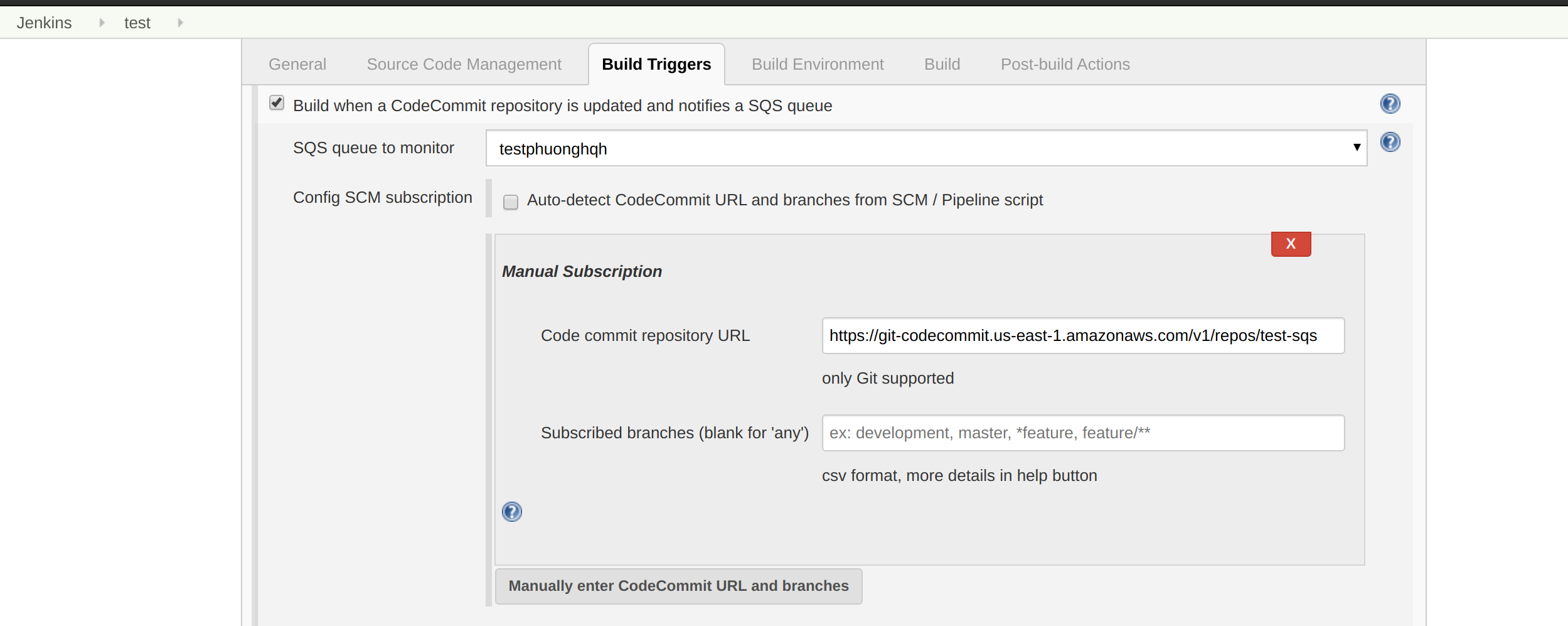Click Manually enter CodeCommit URL and branches
The image size is (1568, 626).
point(678,586)
